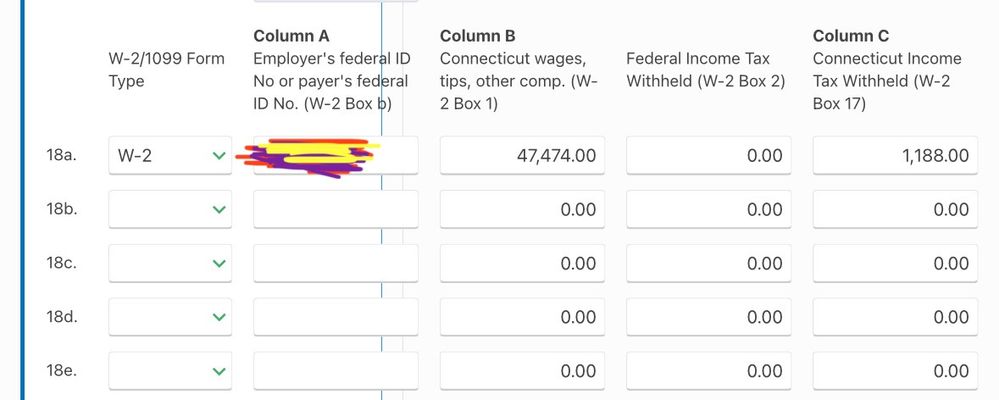Click the 18e Column C tax withheld field

pyautogui.click(x=895, y=371)
